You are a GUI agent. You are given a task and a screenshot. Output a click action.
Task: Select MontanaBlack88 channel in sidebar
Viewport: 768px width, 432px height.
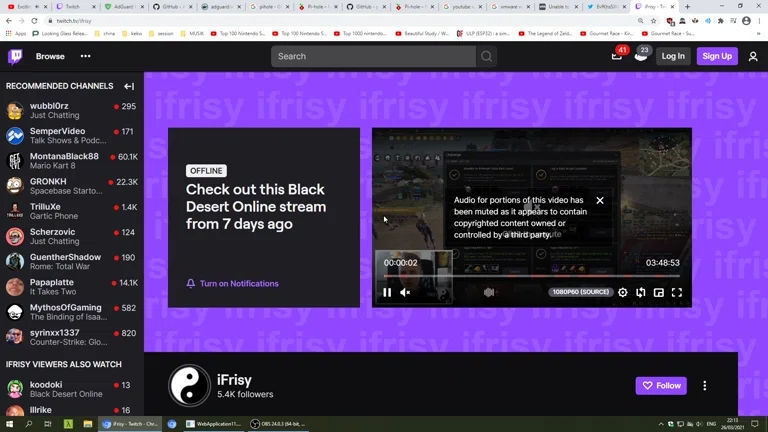click(64, 161)
